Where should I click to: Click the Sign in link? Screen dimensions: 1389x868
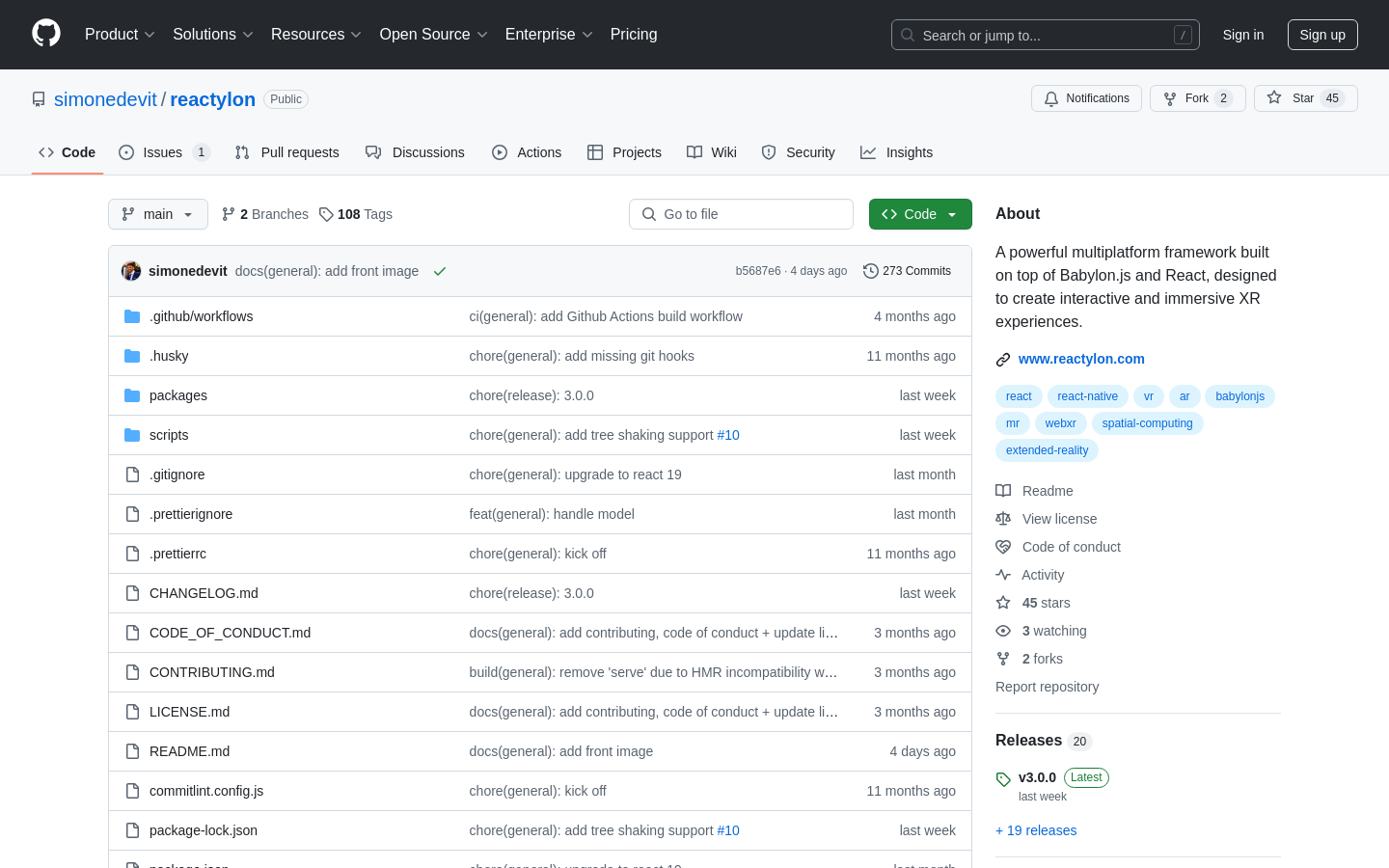click(x=1243, y=35)
